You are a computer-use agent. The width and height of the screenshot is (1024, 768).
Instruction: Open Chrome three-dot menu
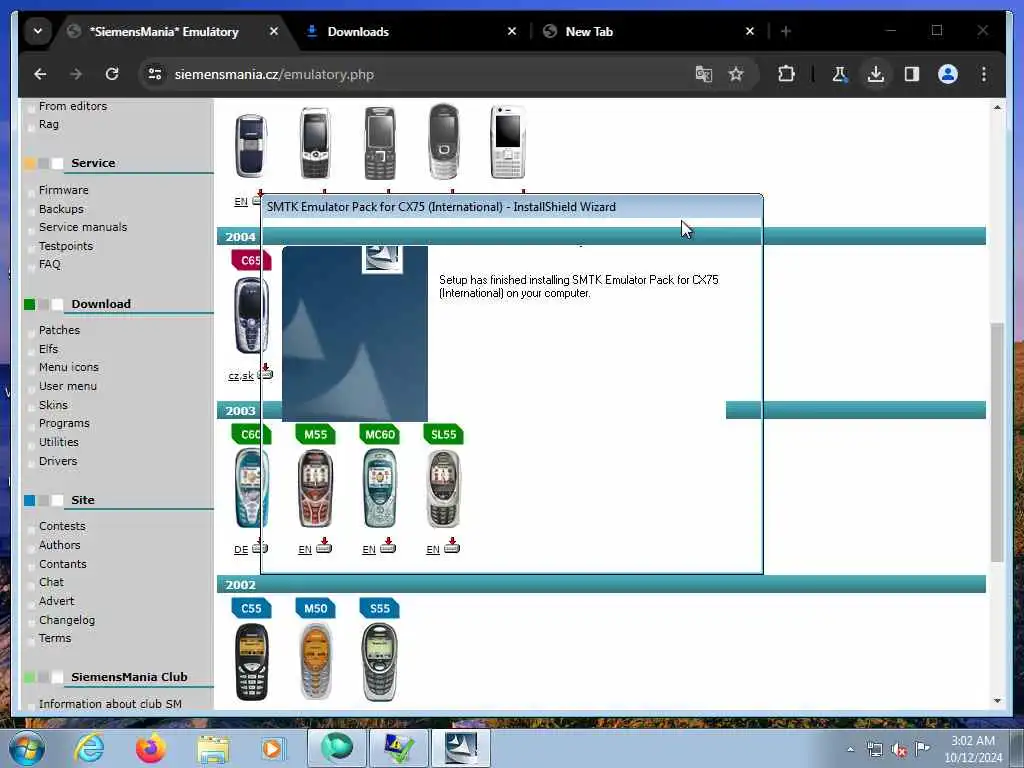[x=984, y=74]
